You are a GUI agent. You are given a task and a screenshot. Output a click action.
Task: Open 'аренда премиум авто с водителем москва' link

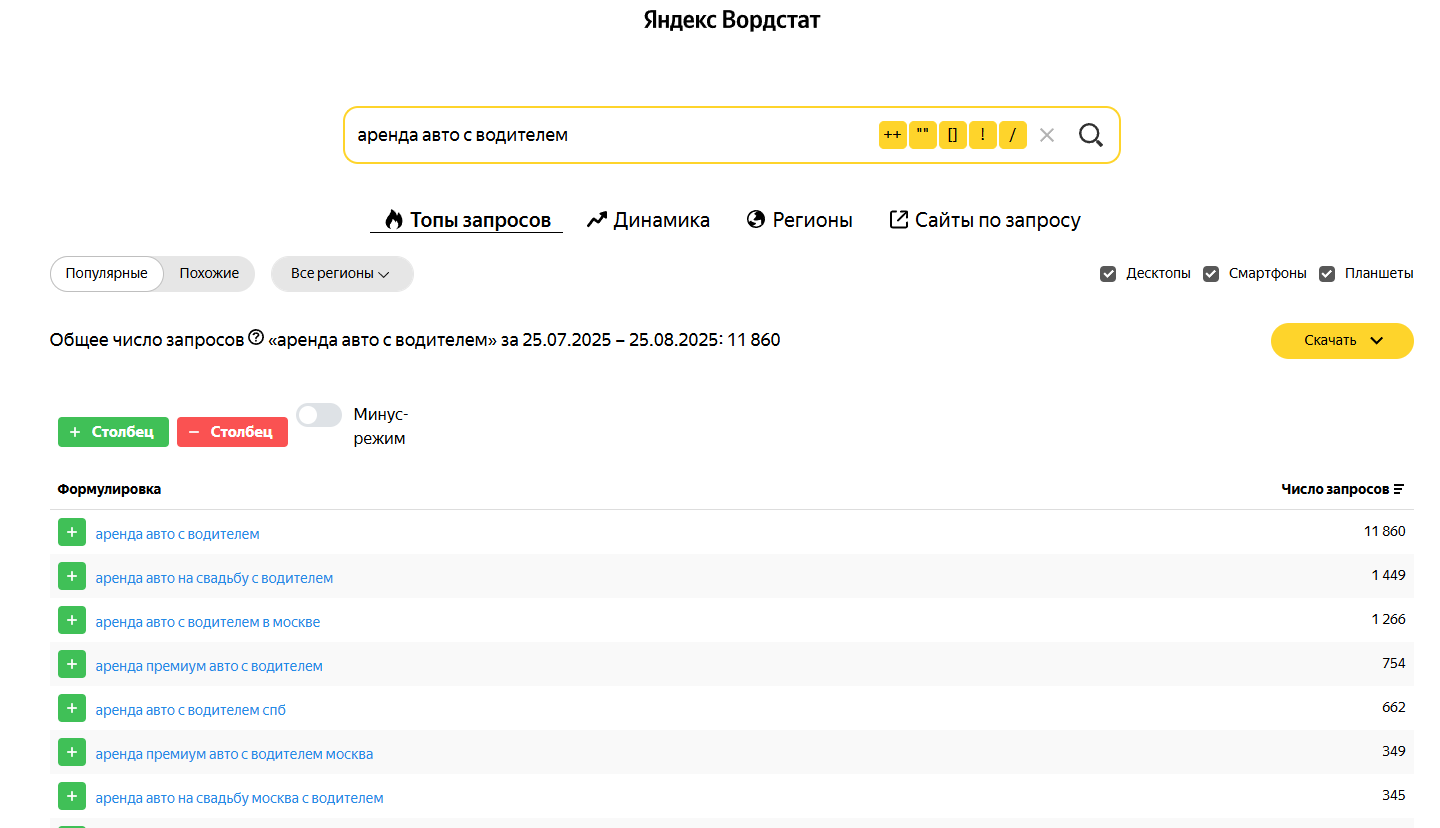click(234, 754)
